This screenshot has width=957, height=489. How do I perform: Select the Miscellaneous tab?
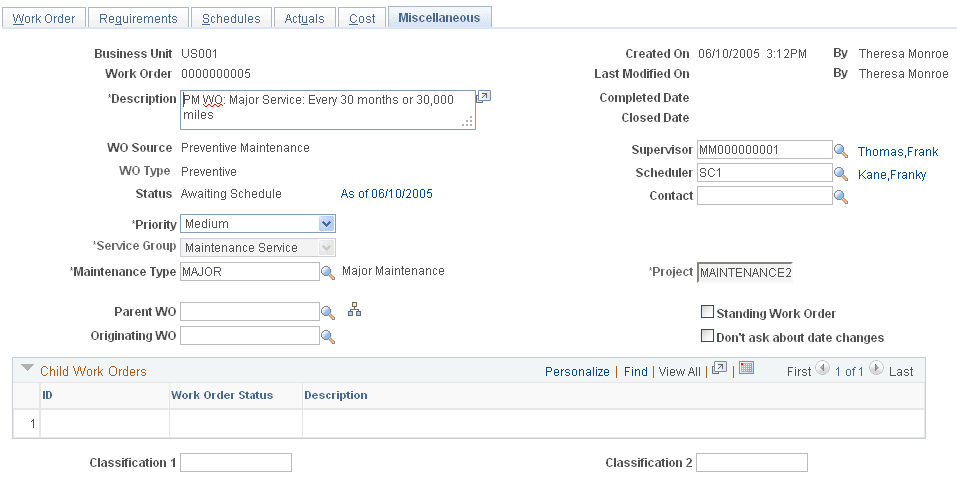pyautogui.click(x=439, y=18)
